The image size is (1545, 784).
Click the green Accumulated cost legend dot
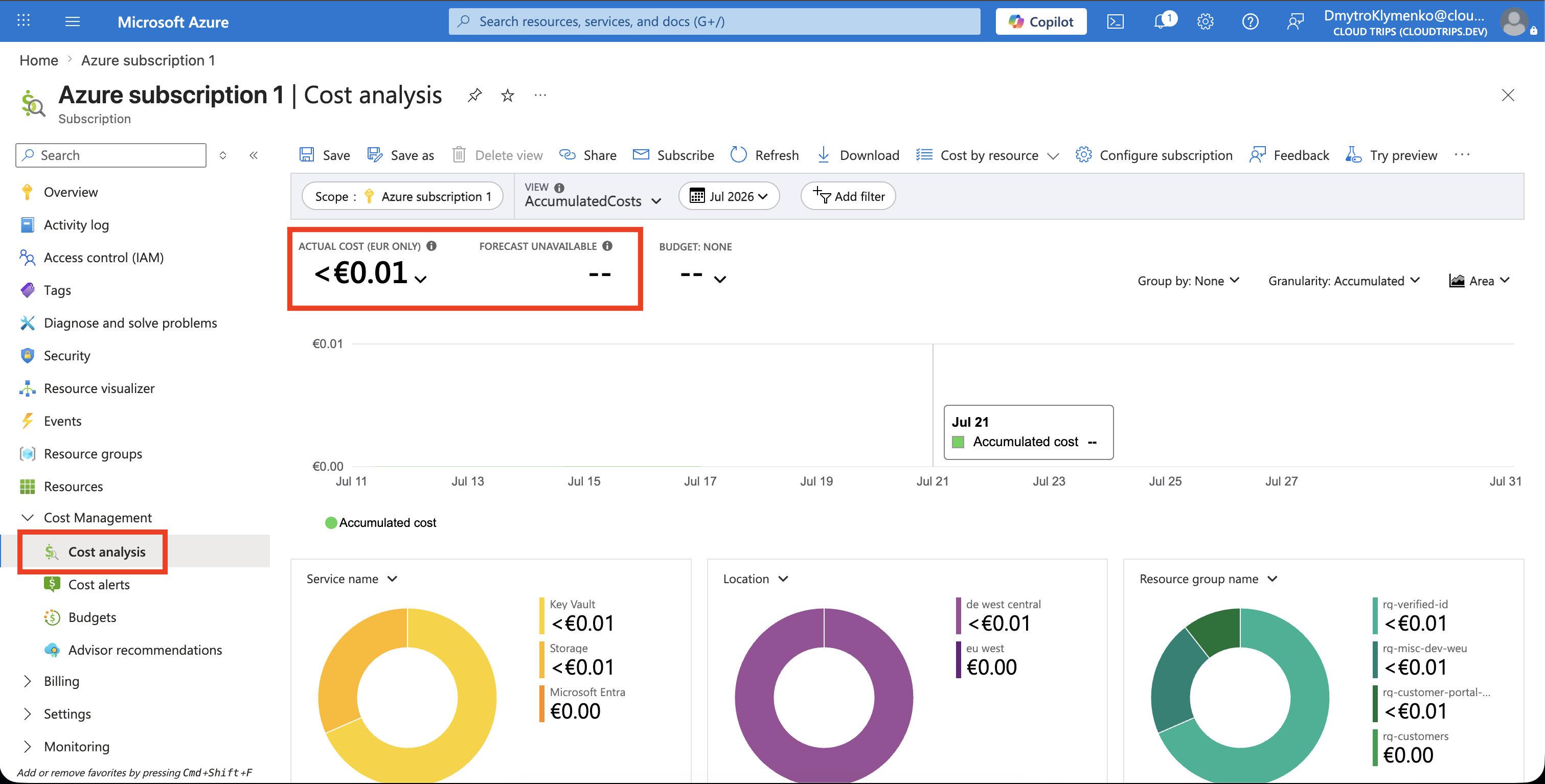tap(331, 523)
